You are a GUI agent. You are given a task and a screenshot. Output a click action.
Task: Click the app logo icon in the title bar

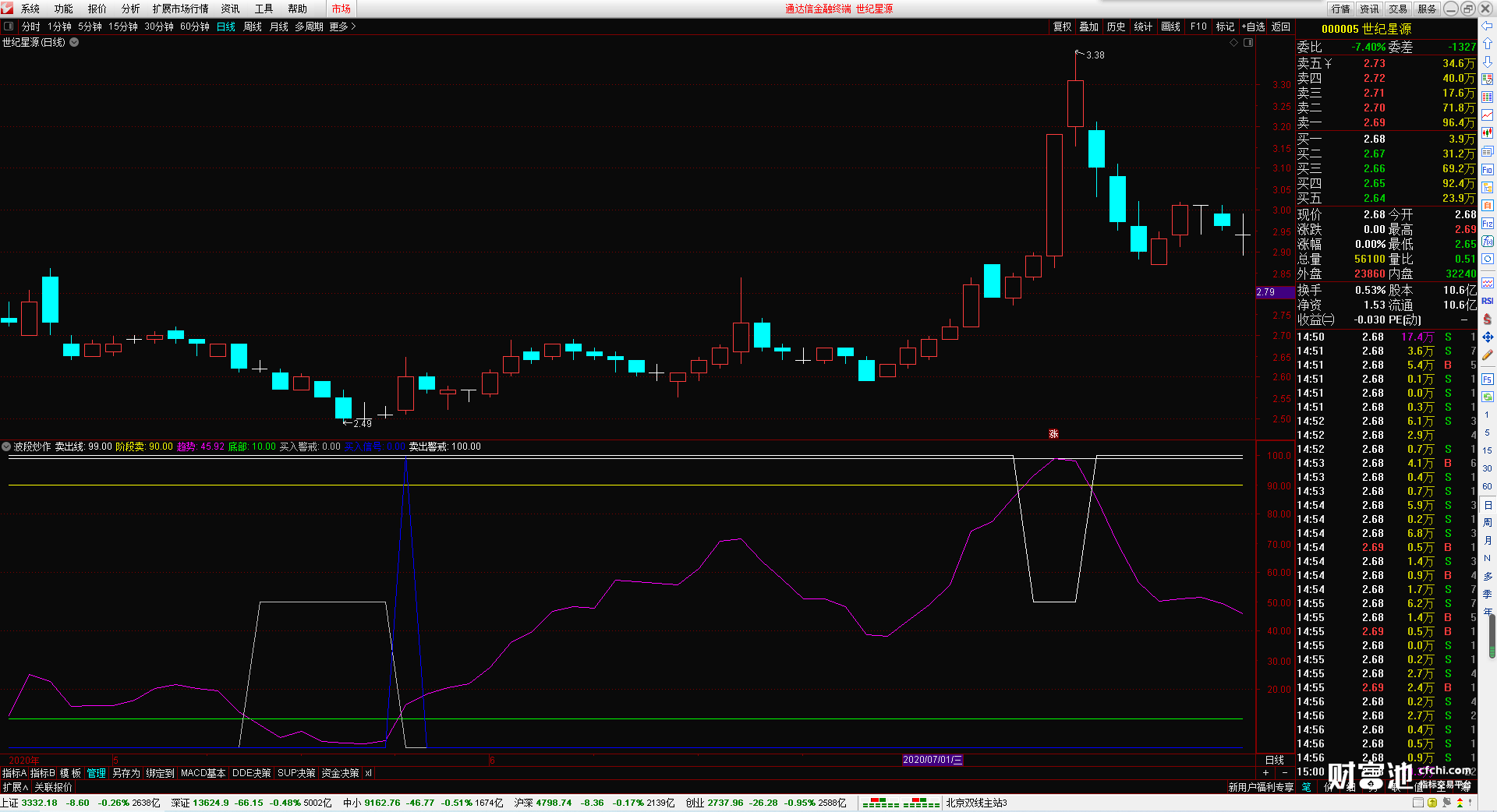[x=7, y=9]
